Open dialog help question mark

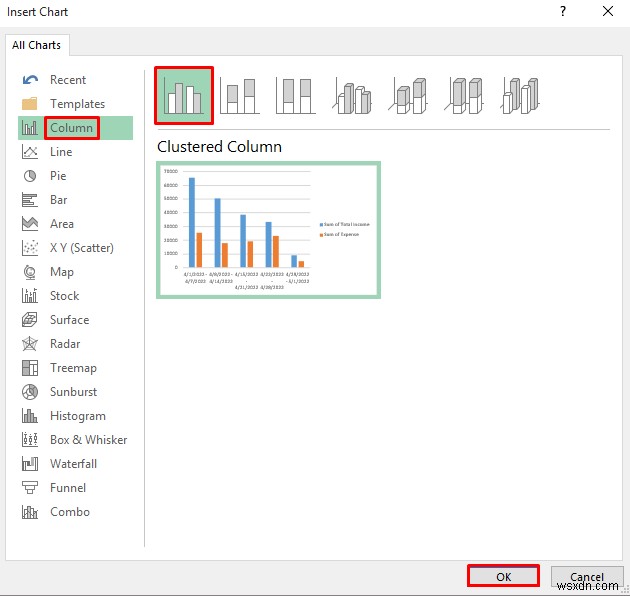point(563,11)
